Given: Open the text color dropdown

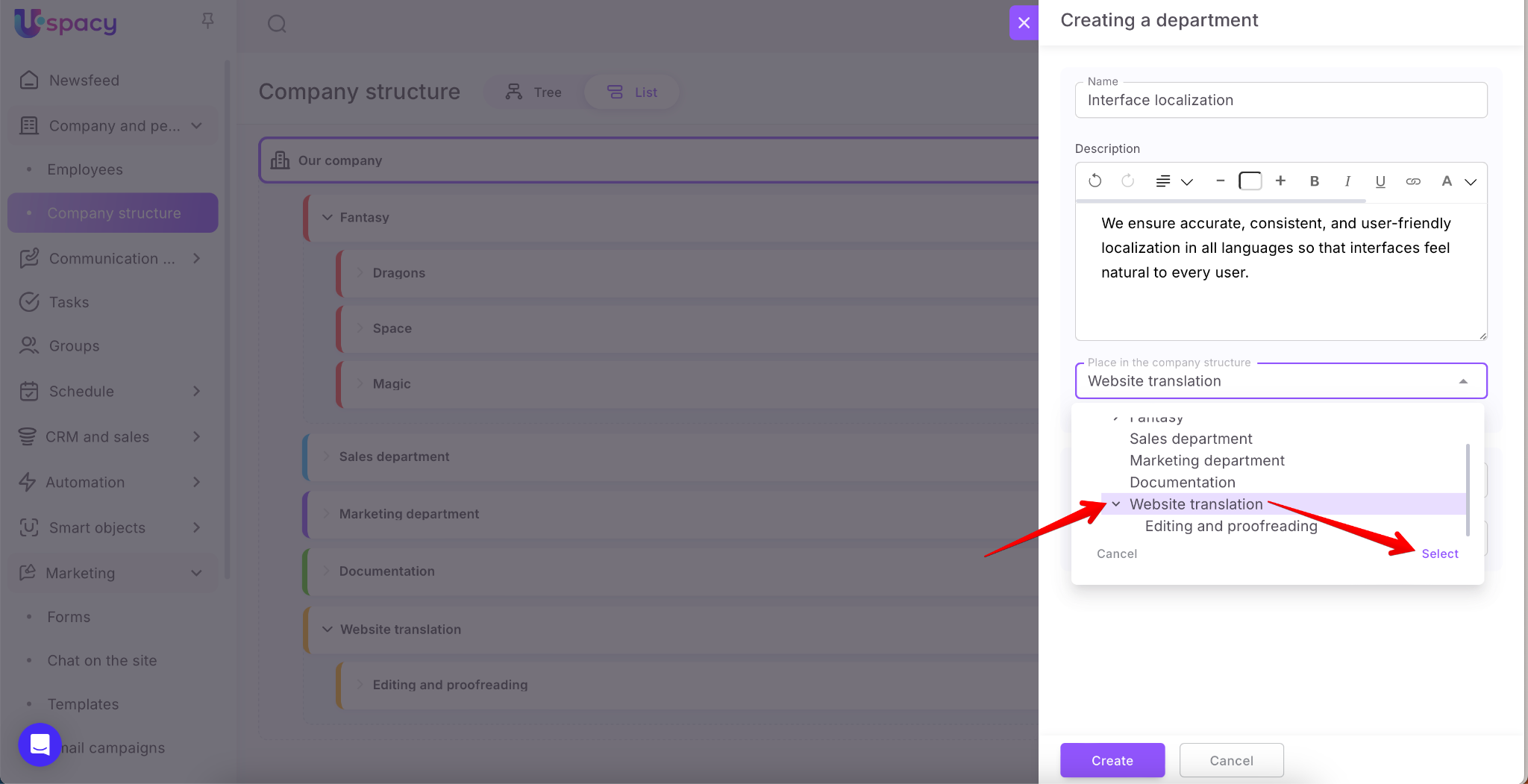Looking at the screenshot, I should [x=1457, y=181].
